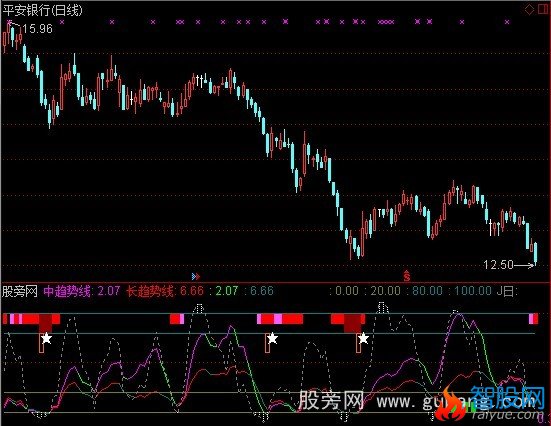Click the diamond icon at chart top-right

point(529,9)
